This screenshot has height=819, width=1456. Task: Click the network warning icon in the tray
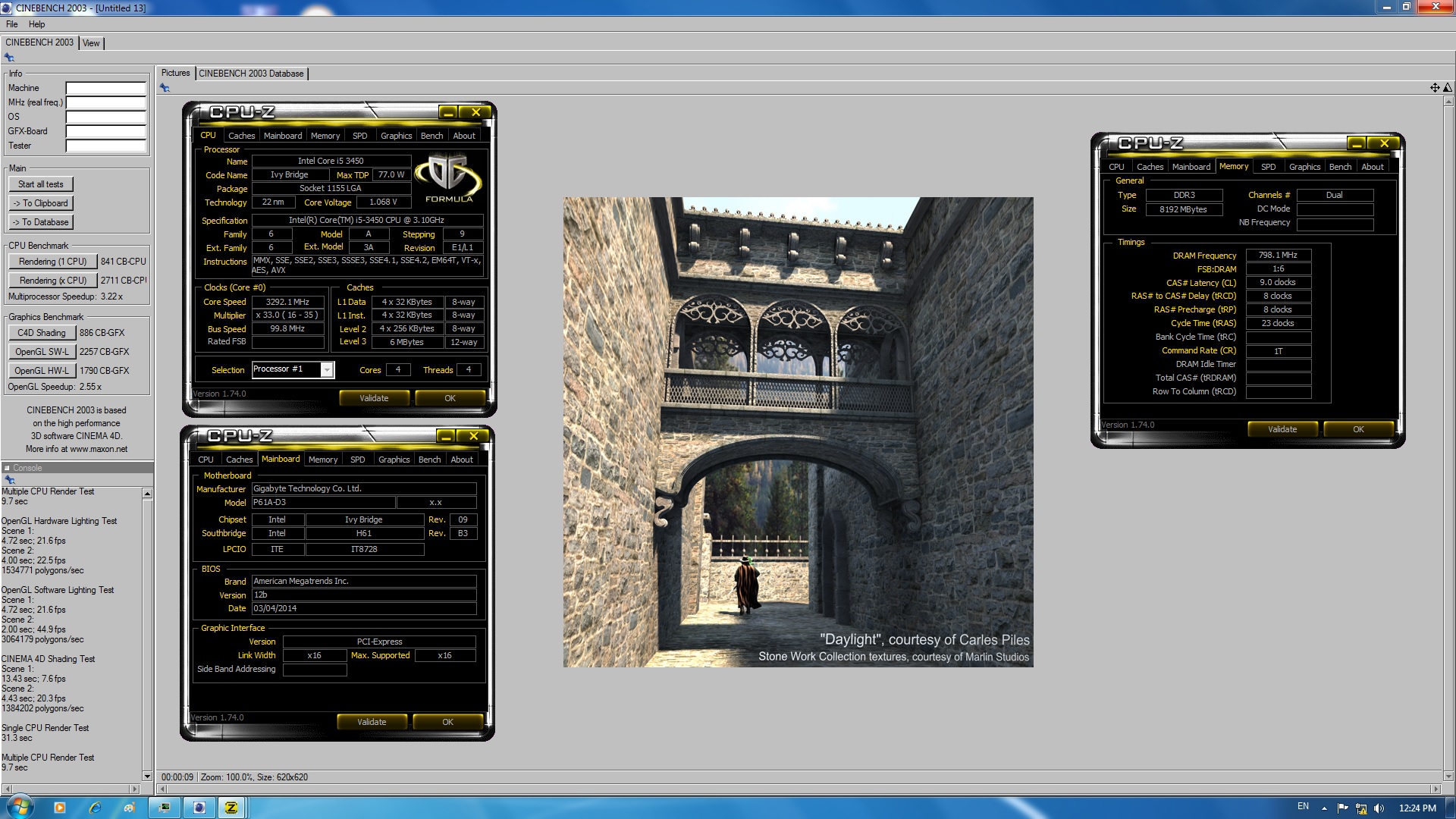pyautogui.click(x=1361, y=808)
